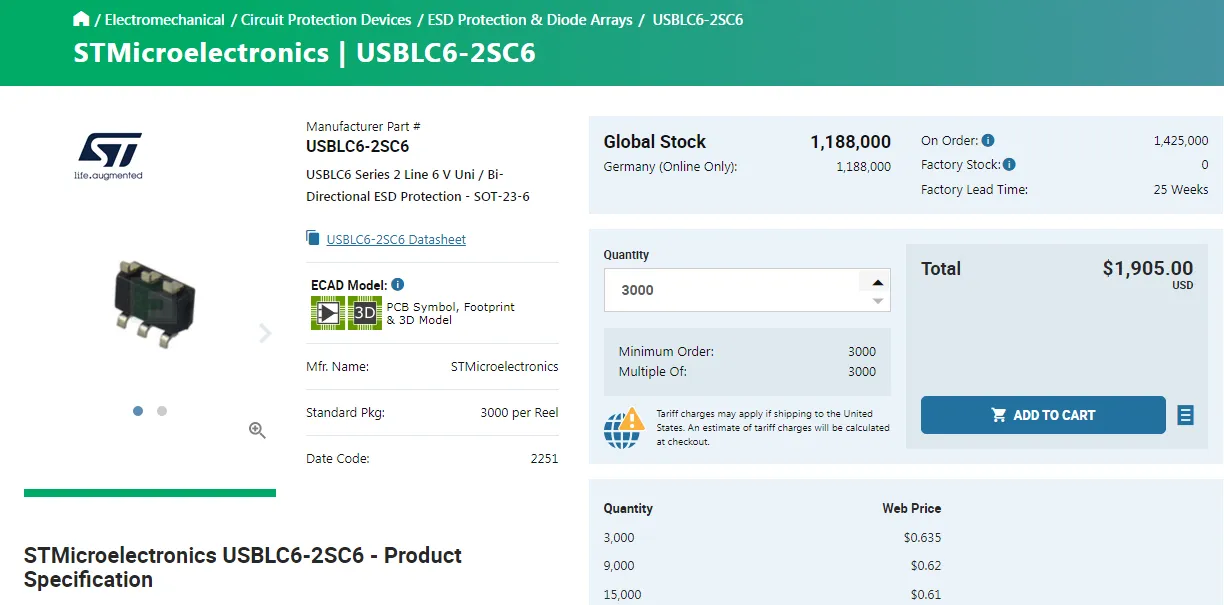This screenshot has width=1224, height=605.
Task: Open the 3D model ECAD icon
Action: click(365, 313)
